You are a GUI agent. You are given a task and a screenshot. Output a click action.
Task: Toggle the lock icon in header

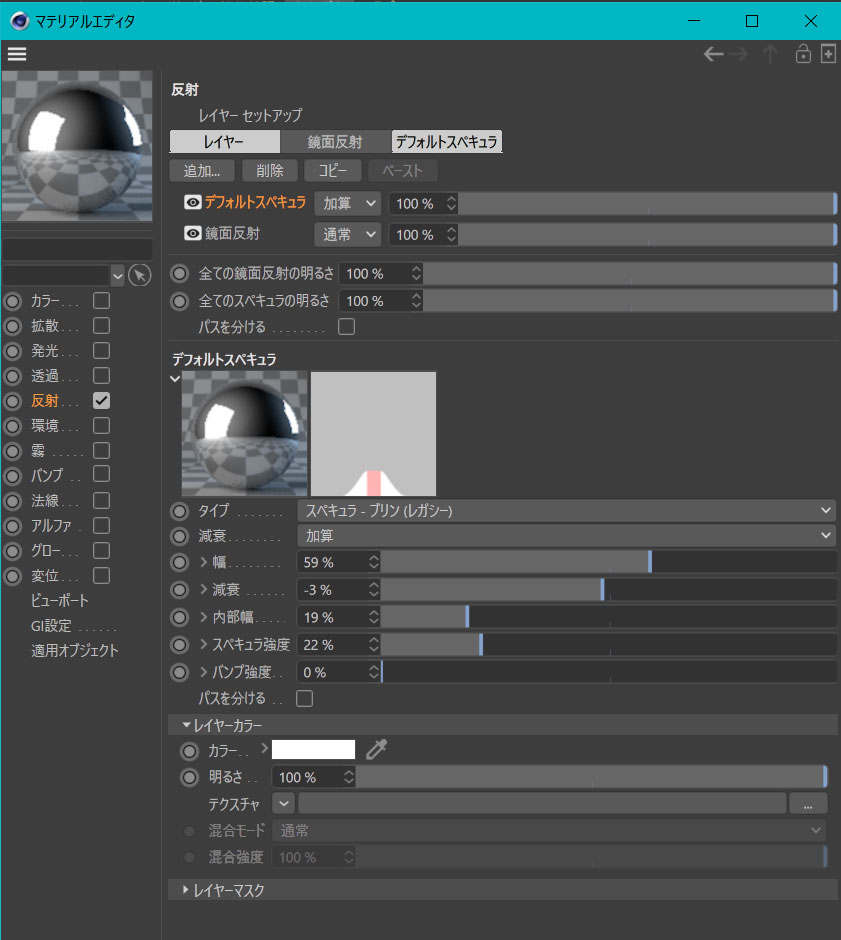coord(802,54)
